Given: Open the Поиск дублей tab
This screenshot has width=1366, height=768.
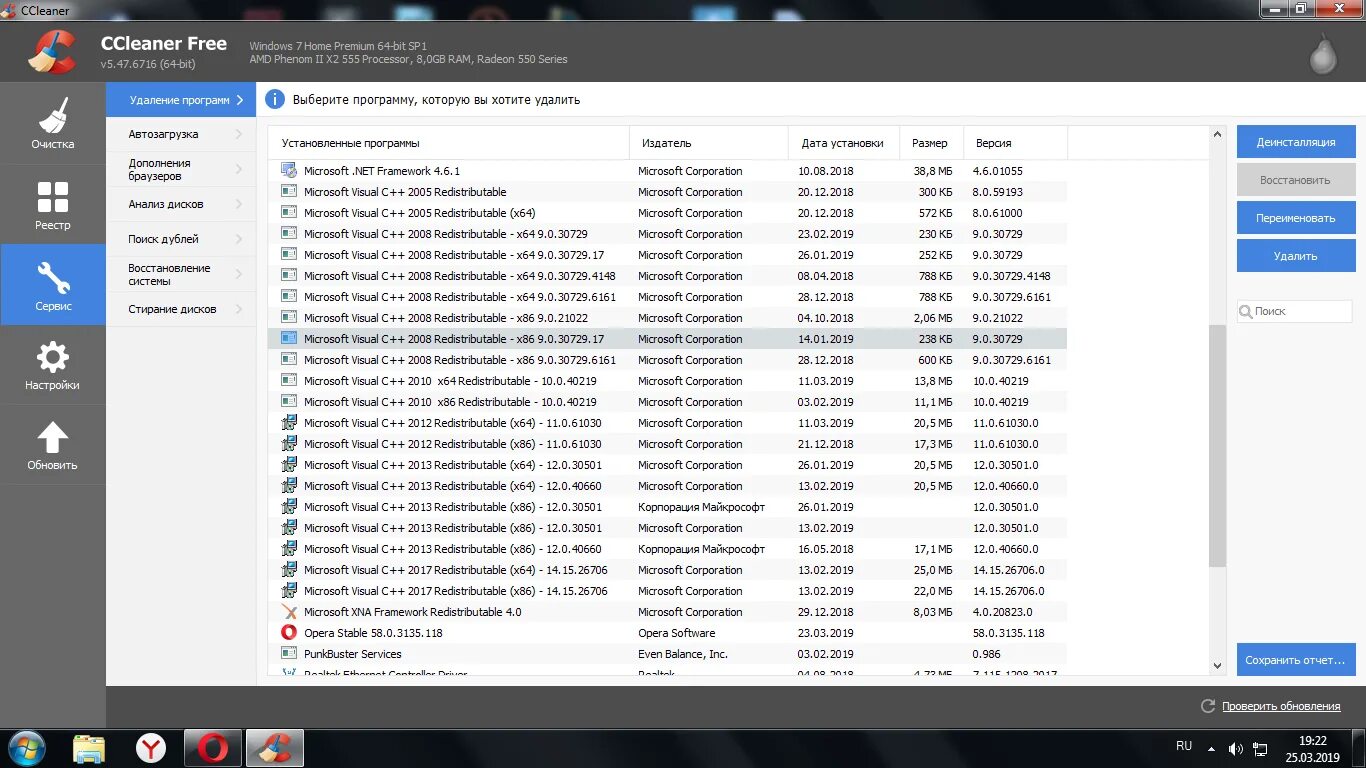Looking at the screenshot, I should (181, 239).
